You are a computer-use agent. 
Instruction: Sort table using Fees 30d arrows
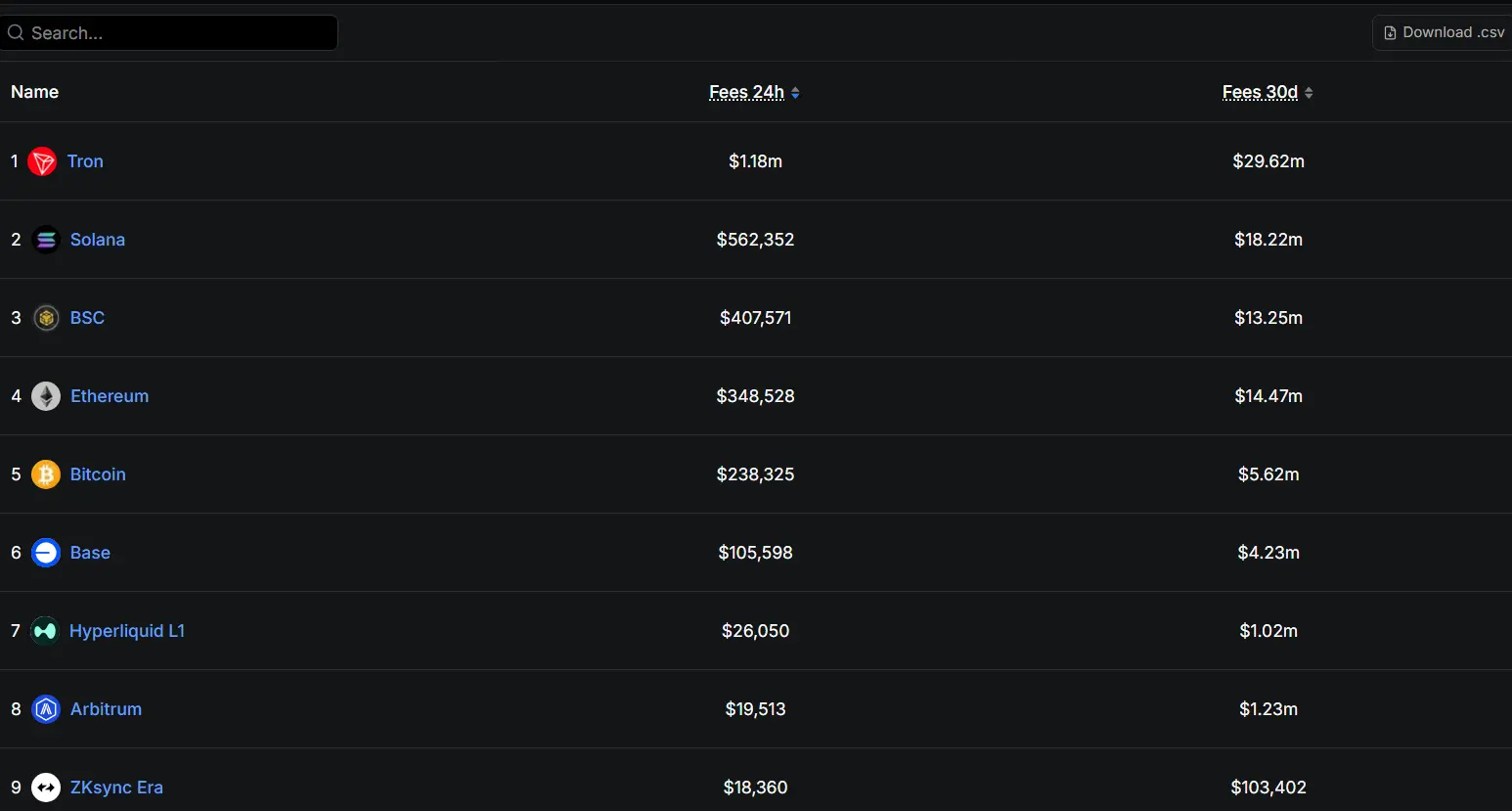1309,93
